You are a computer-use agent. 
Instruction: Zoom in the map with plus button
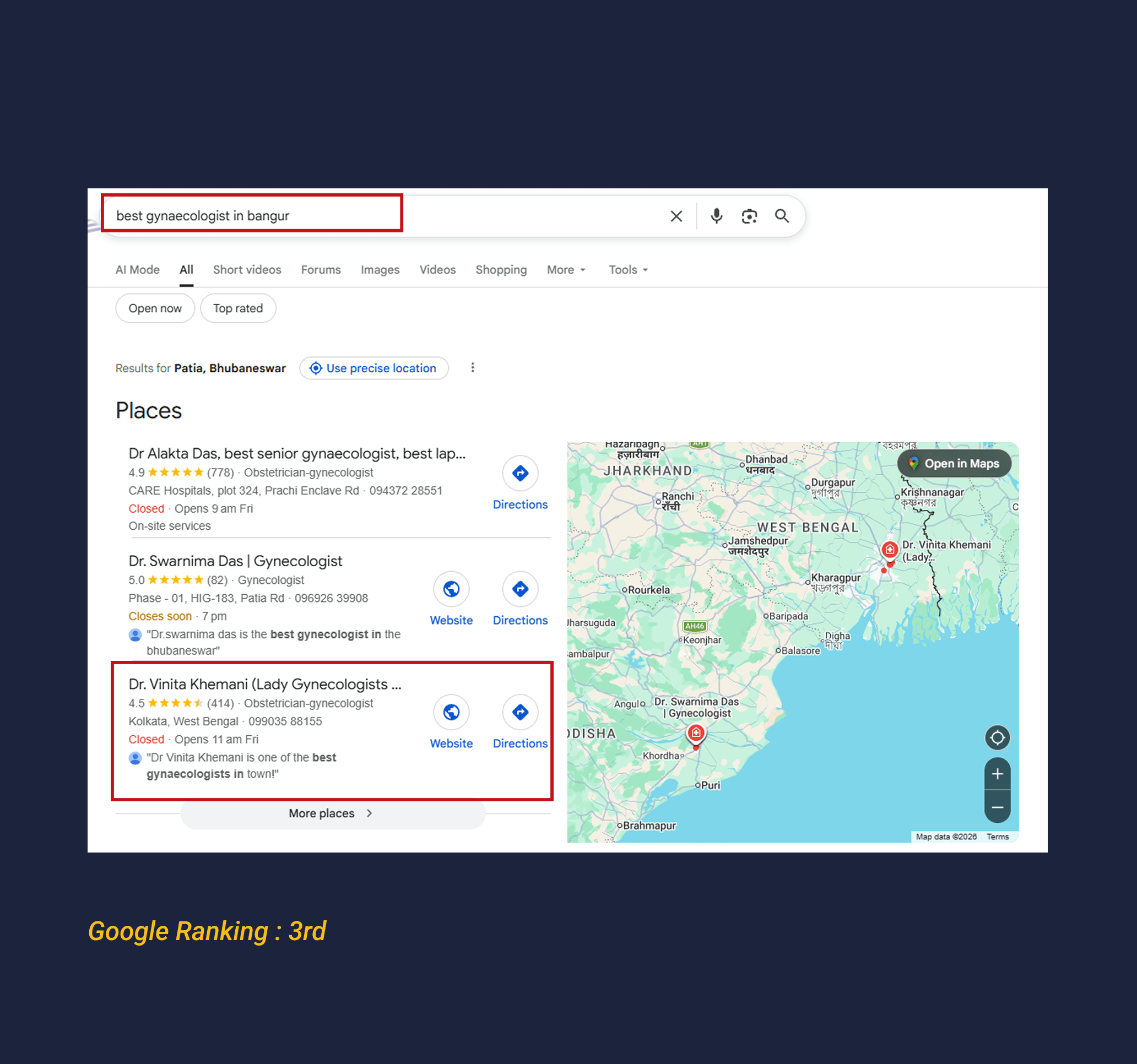(997, 774)
